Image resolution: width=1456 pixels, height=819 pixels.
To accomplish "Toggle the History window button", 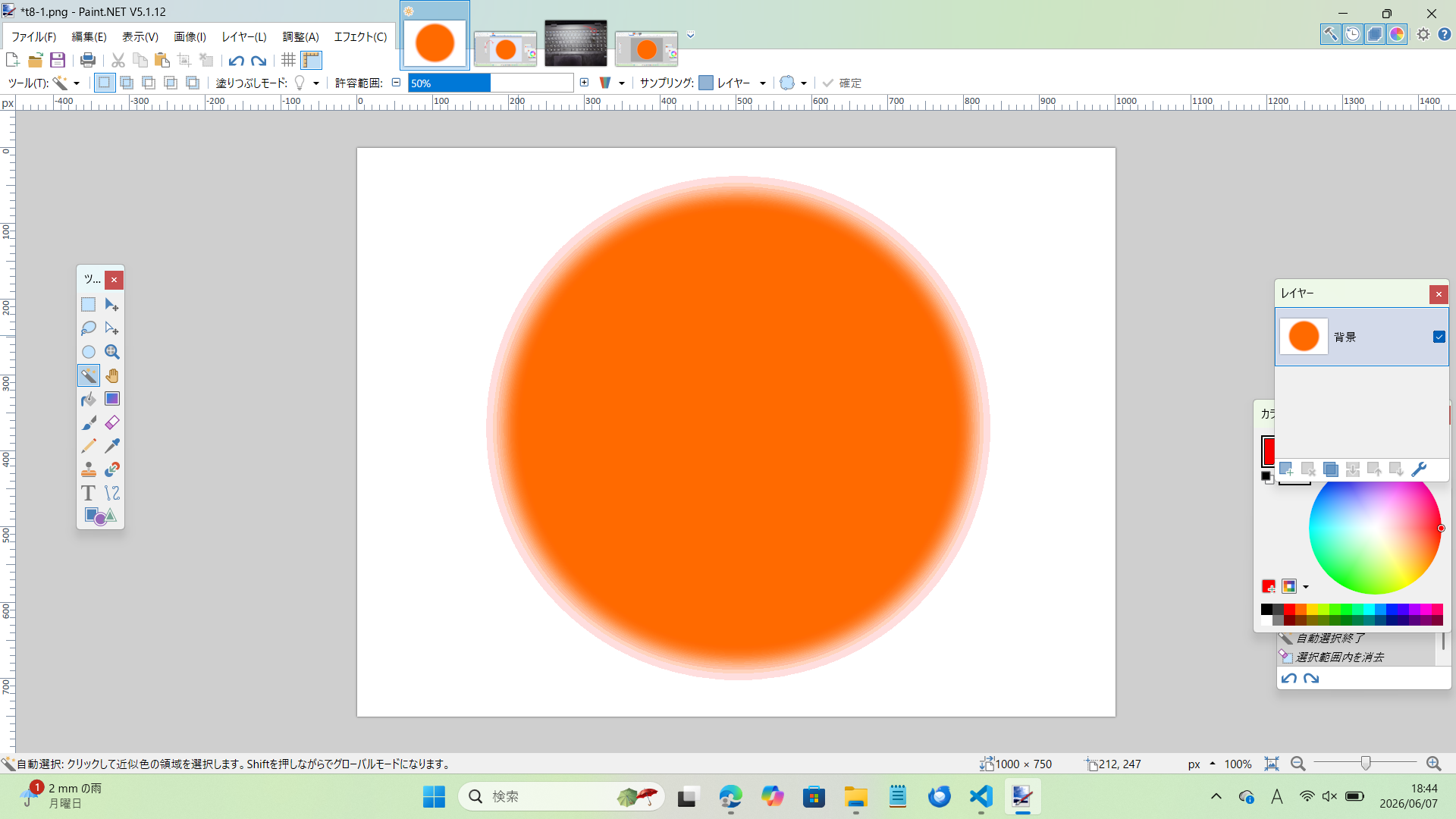I will pos(1352,34).
